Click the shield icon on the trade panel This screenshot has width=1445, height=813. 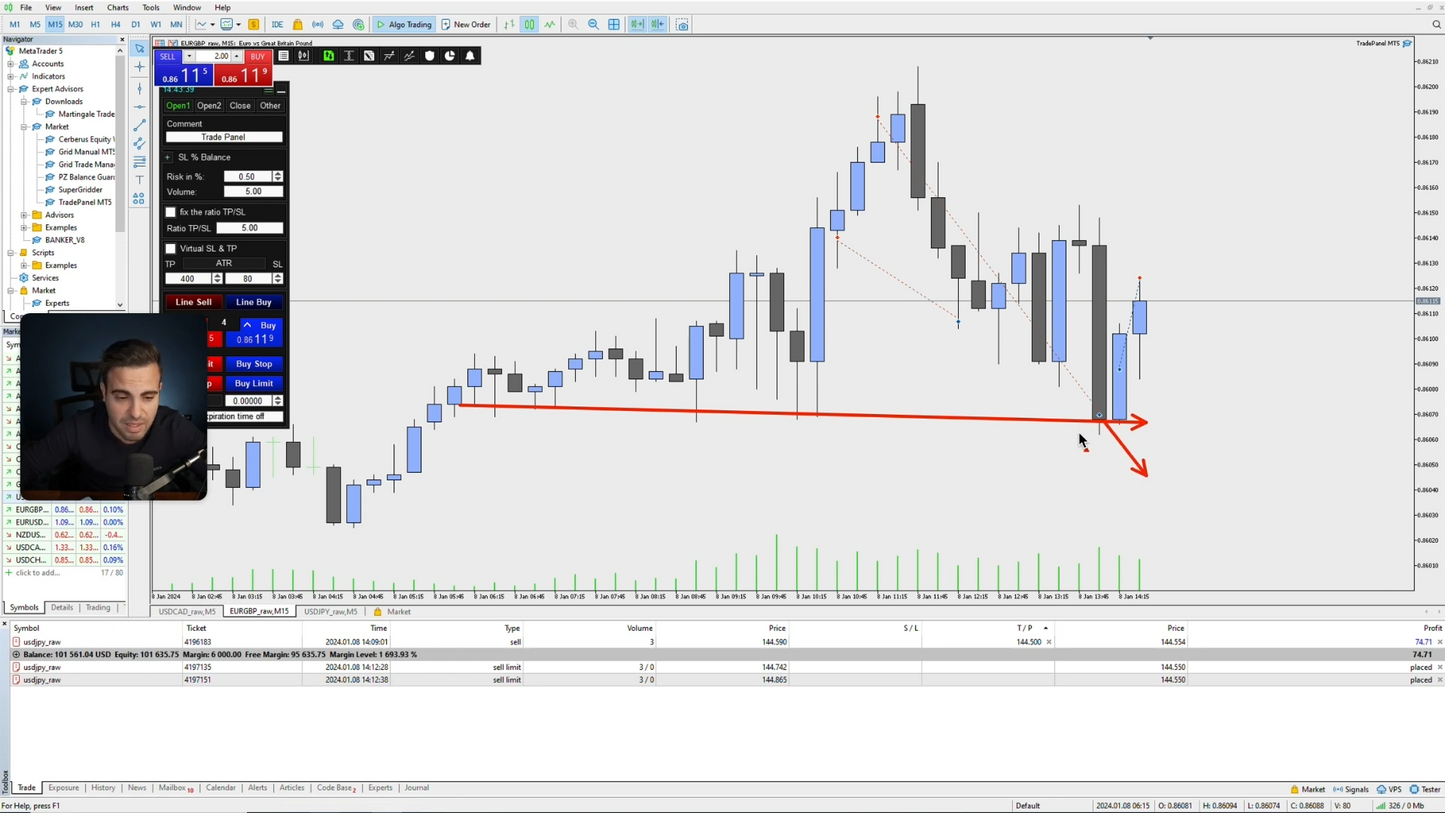430,56
